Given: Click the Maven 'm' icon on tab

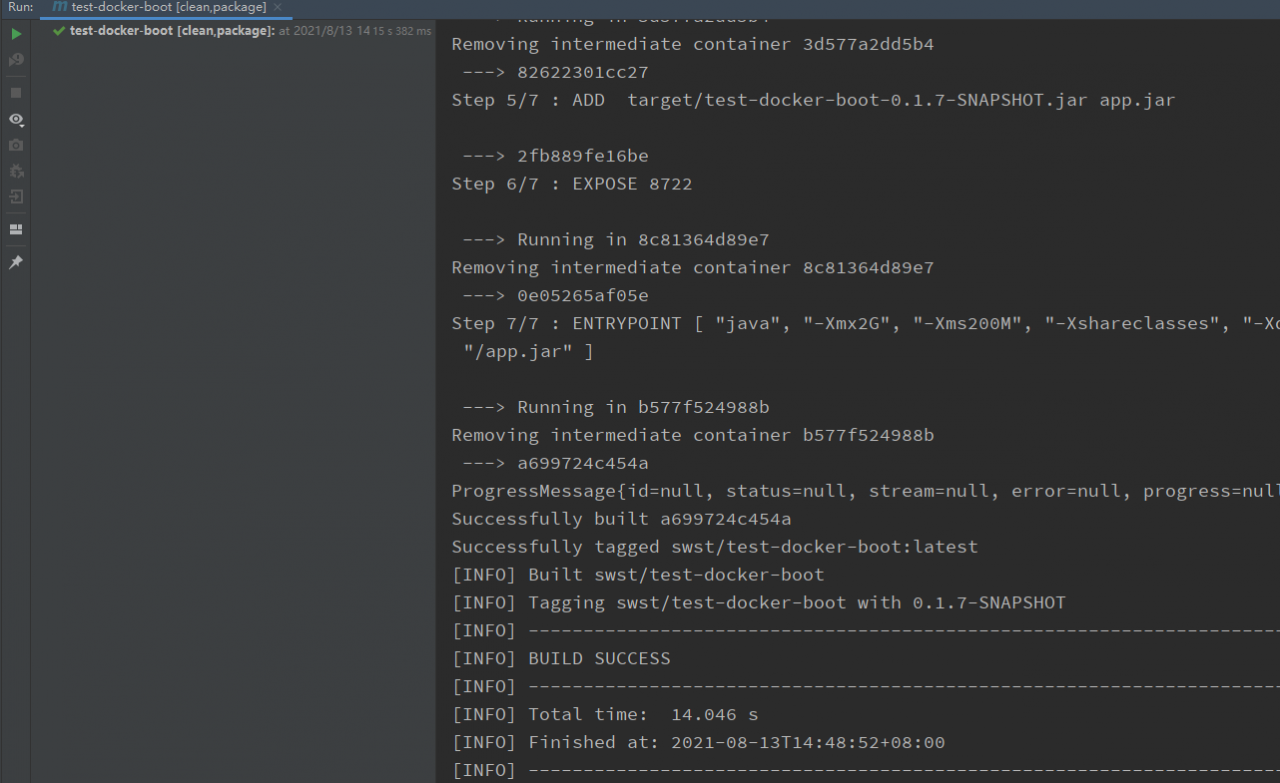Looking at the screenshot, I should [60, 8].
